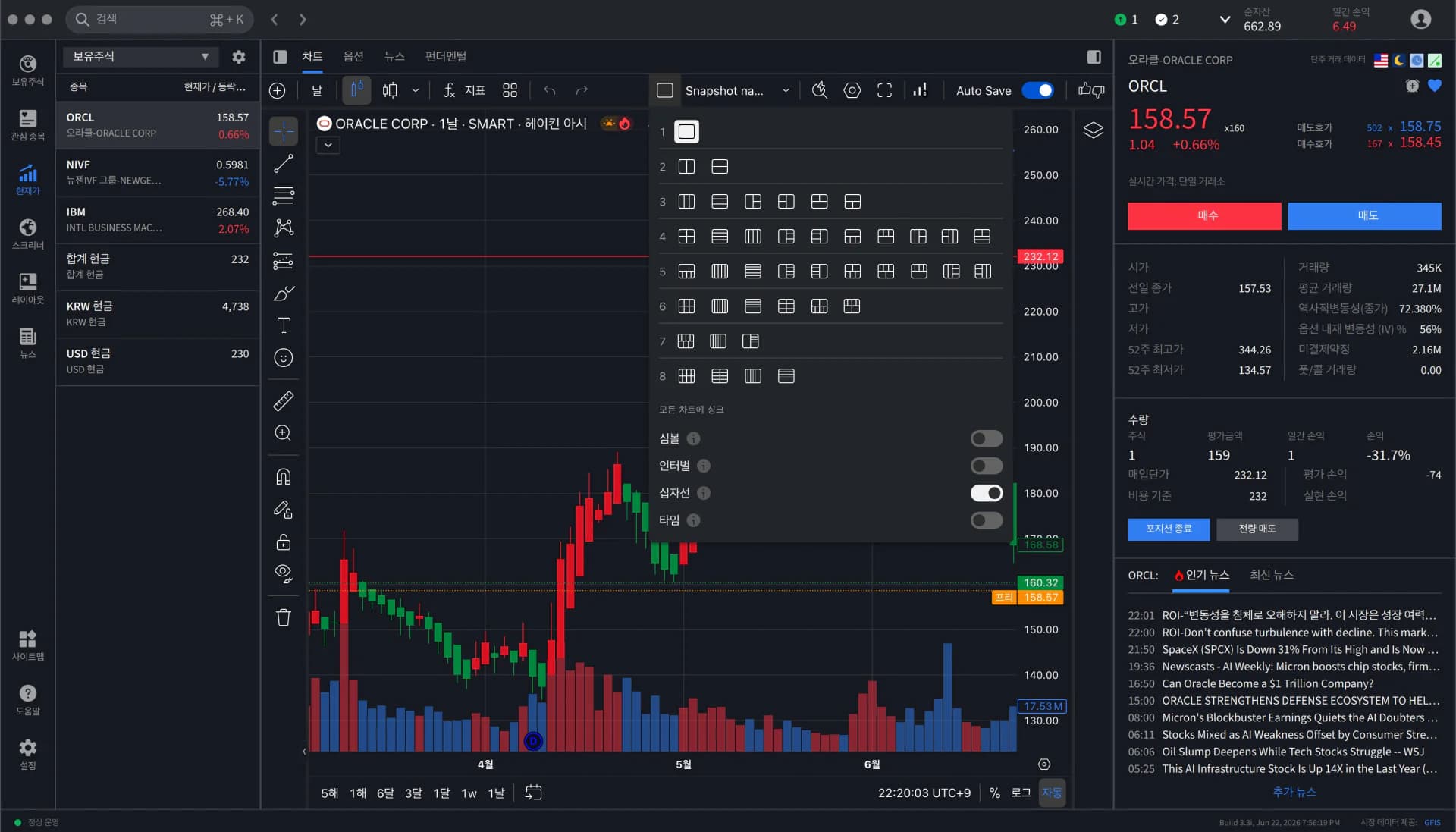Viewport: 1456px width, 832px height.
Task: Click the lock drawings icon
Action: (x=284, y=542)
